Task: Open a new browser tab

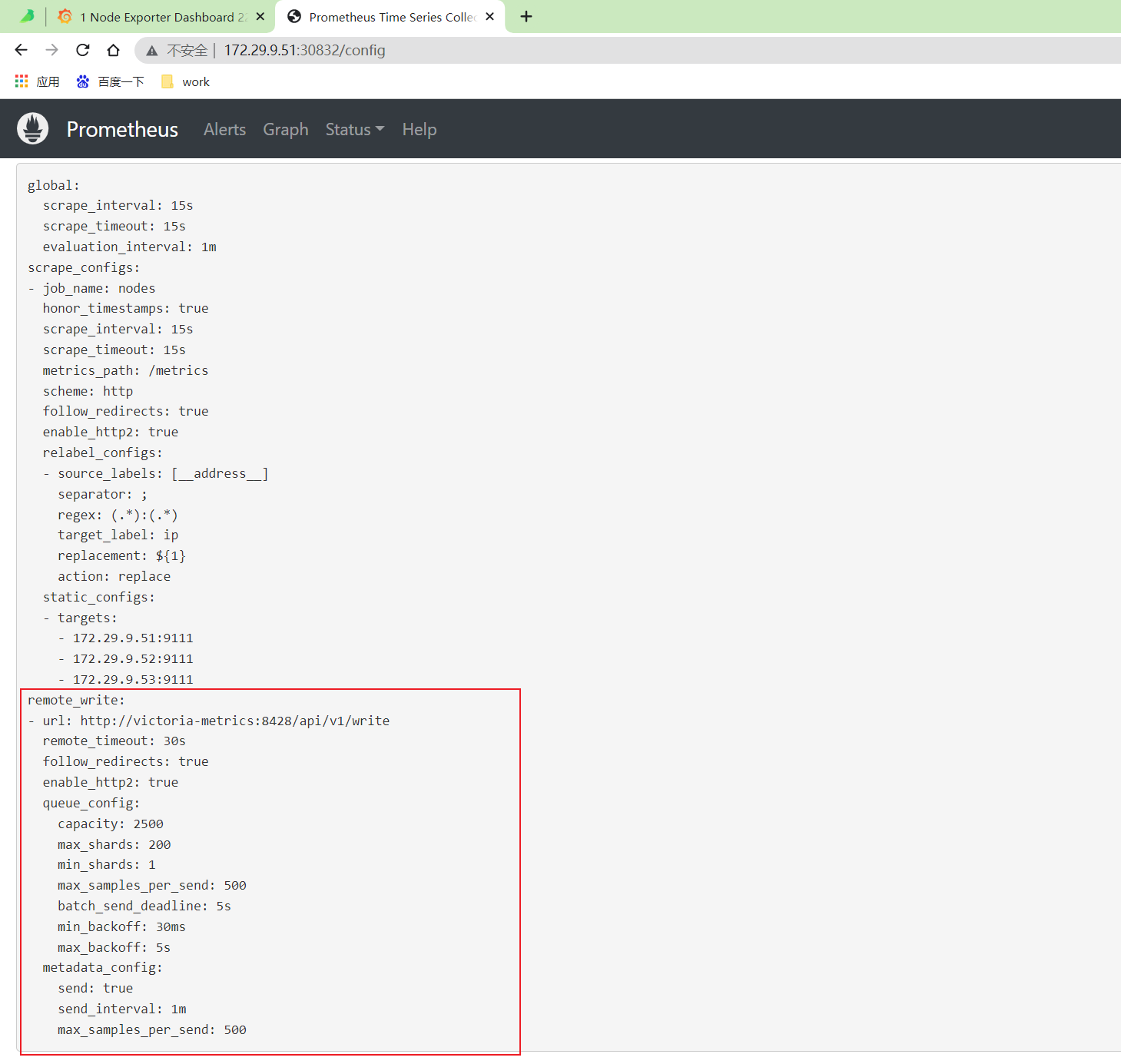Action: tap(526, 16)
